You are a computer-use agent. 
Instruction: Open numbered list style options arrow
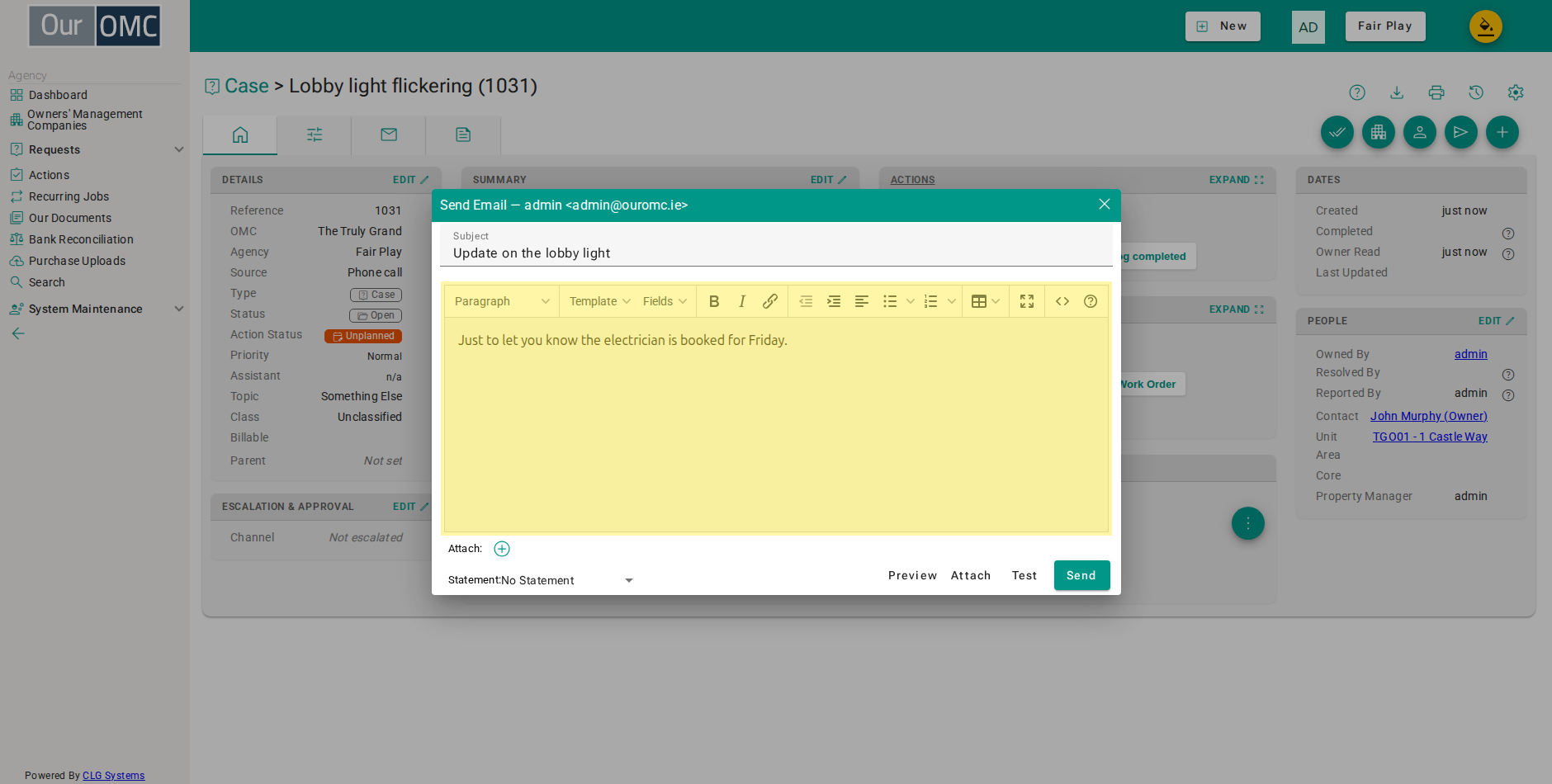tap(952, 301)
